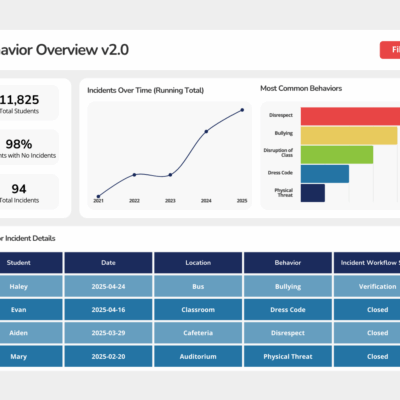Select the Evan student cell
The width and height of the screenshot is (400, 400).
pos(31,310)
